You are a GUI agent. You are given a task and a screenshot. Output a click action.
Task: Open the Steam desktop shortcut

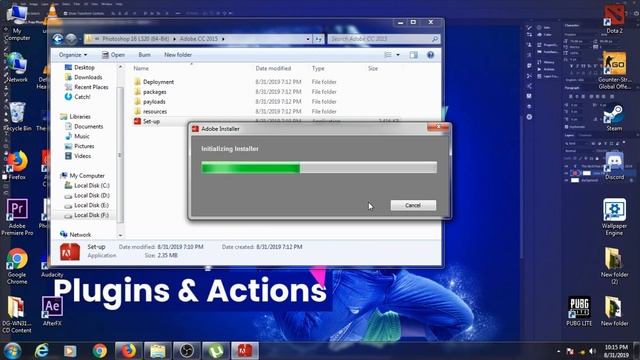click(x=614, y=118)
